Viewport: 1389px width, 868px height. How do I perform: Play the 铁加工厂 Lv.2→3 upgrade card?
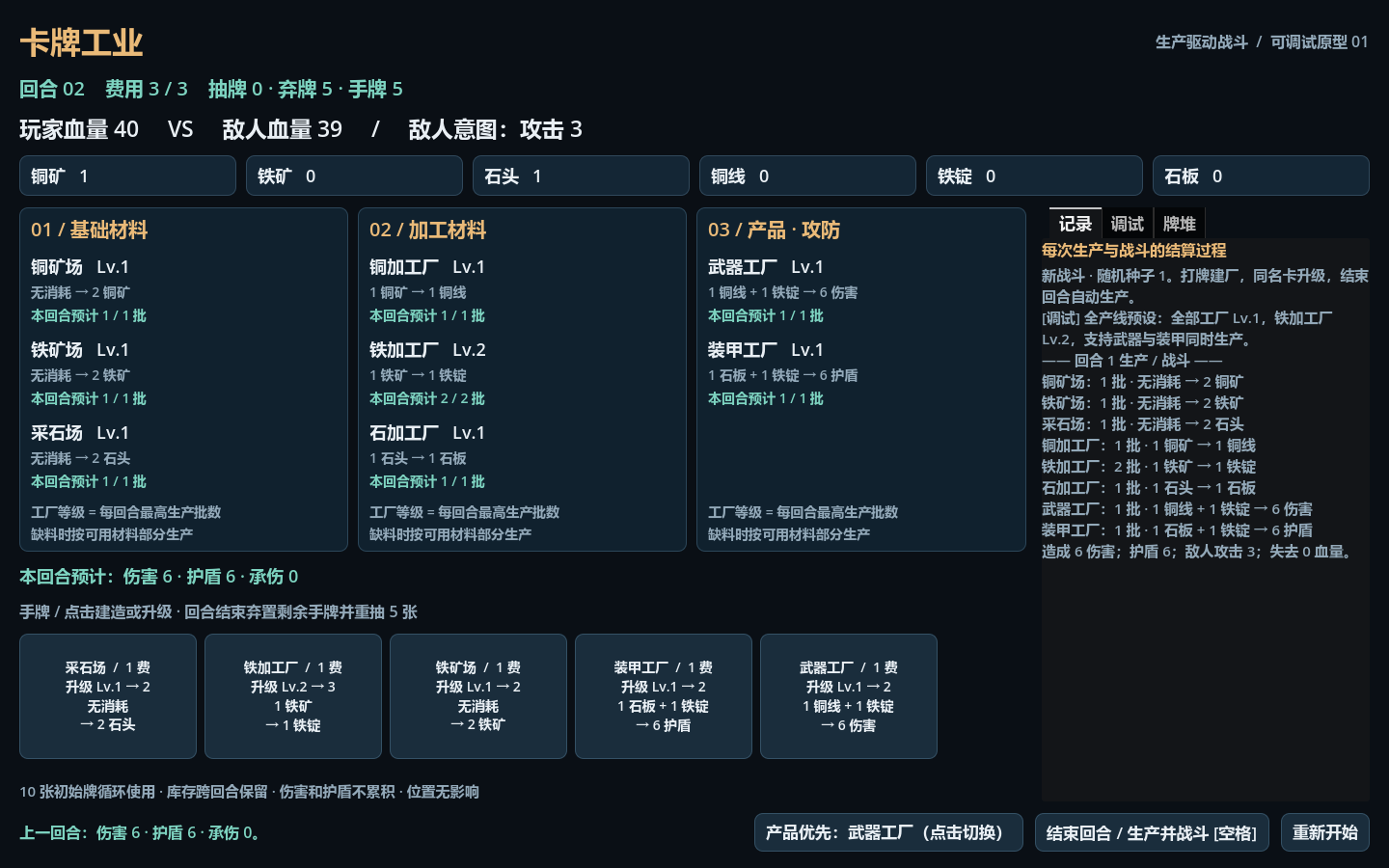tap(293, 696)
